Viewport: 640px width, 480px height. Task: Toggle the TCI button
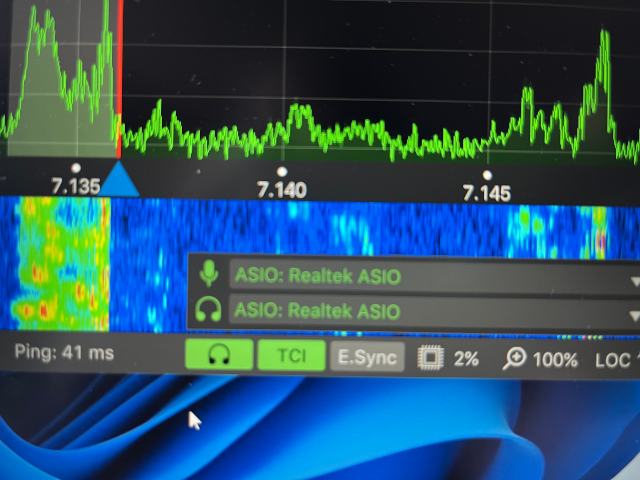[x=291, y=356]
